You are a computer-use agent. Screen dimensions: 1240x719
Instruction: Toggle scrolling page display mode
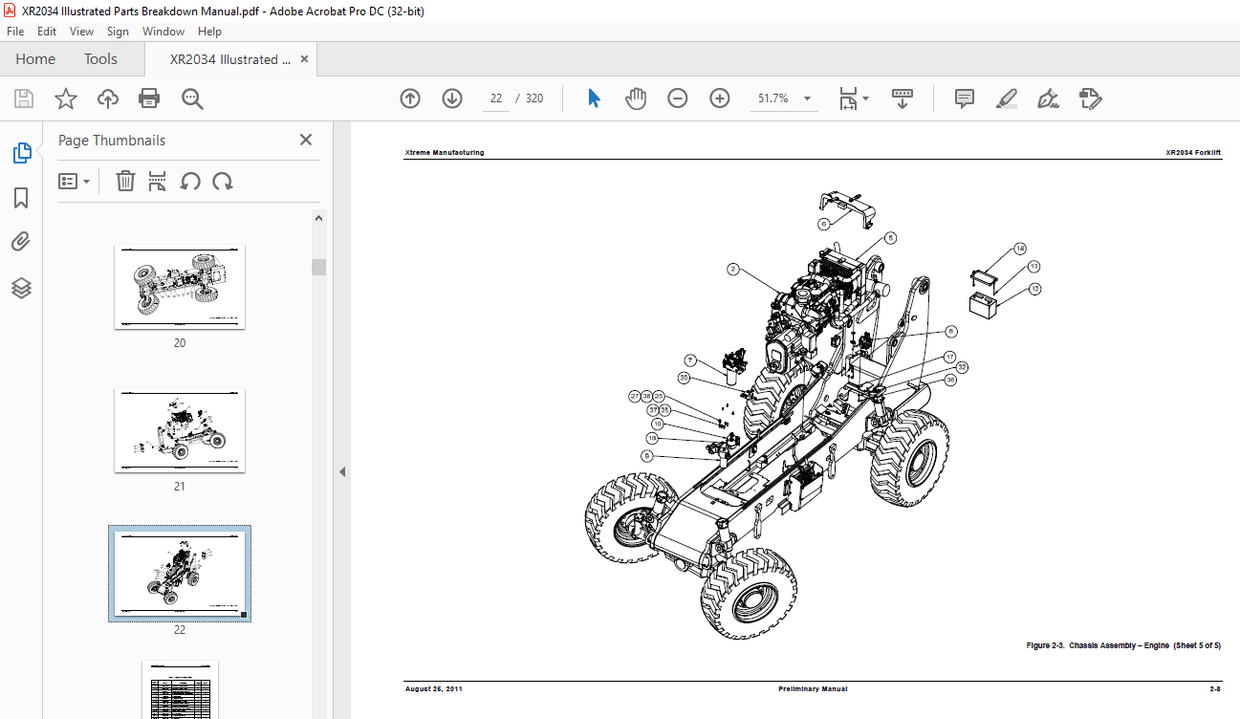click(902, 98)
